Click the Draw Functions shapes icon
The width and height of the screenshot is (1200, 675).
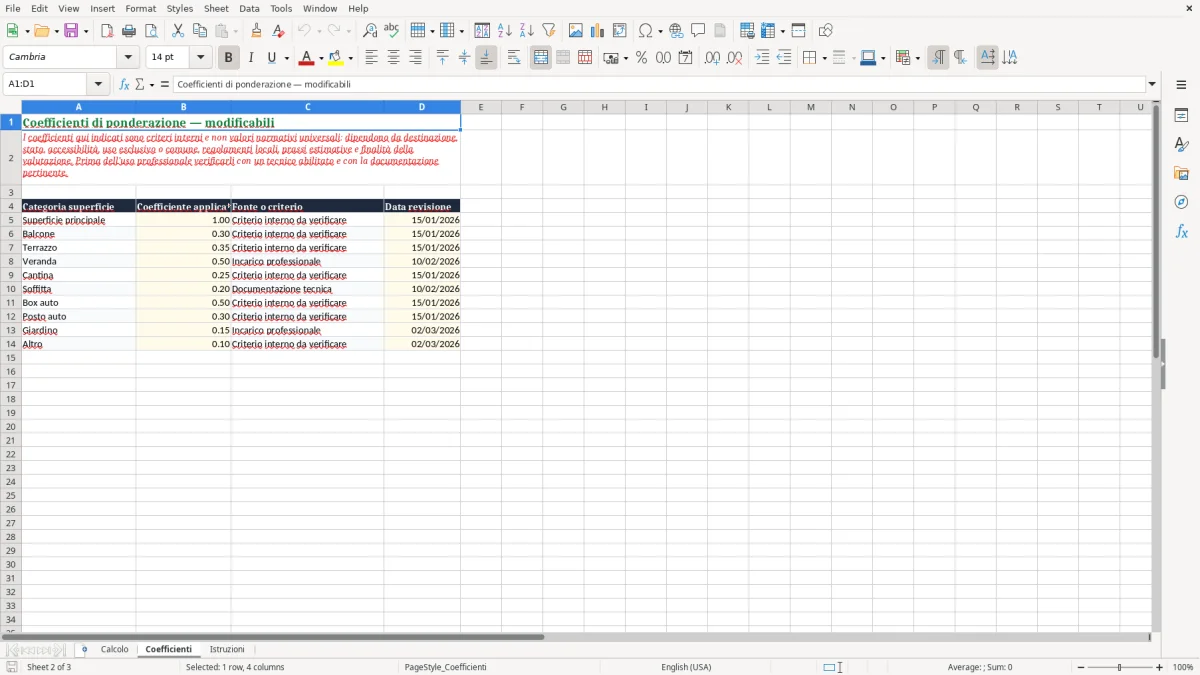(826, 31)
